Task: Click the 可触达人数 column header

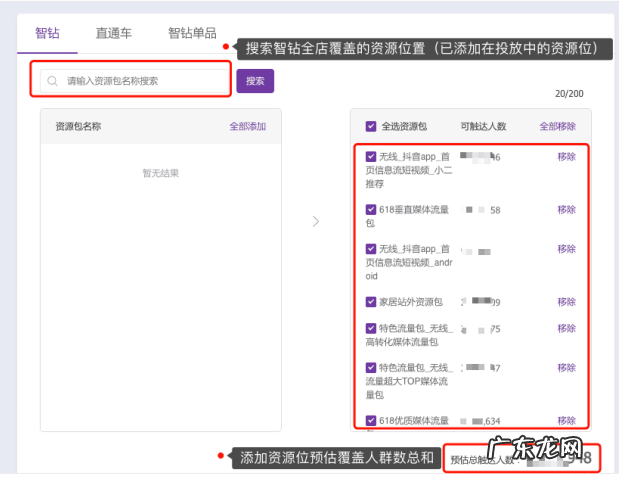Action: pos(483,126)
